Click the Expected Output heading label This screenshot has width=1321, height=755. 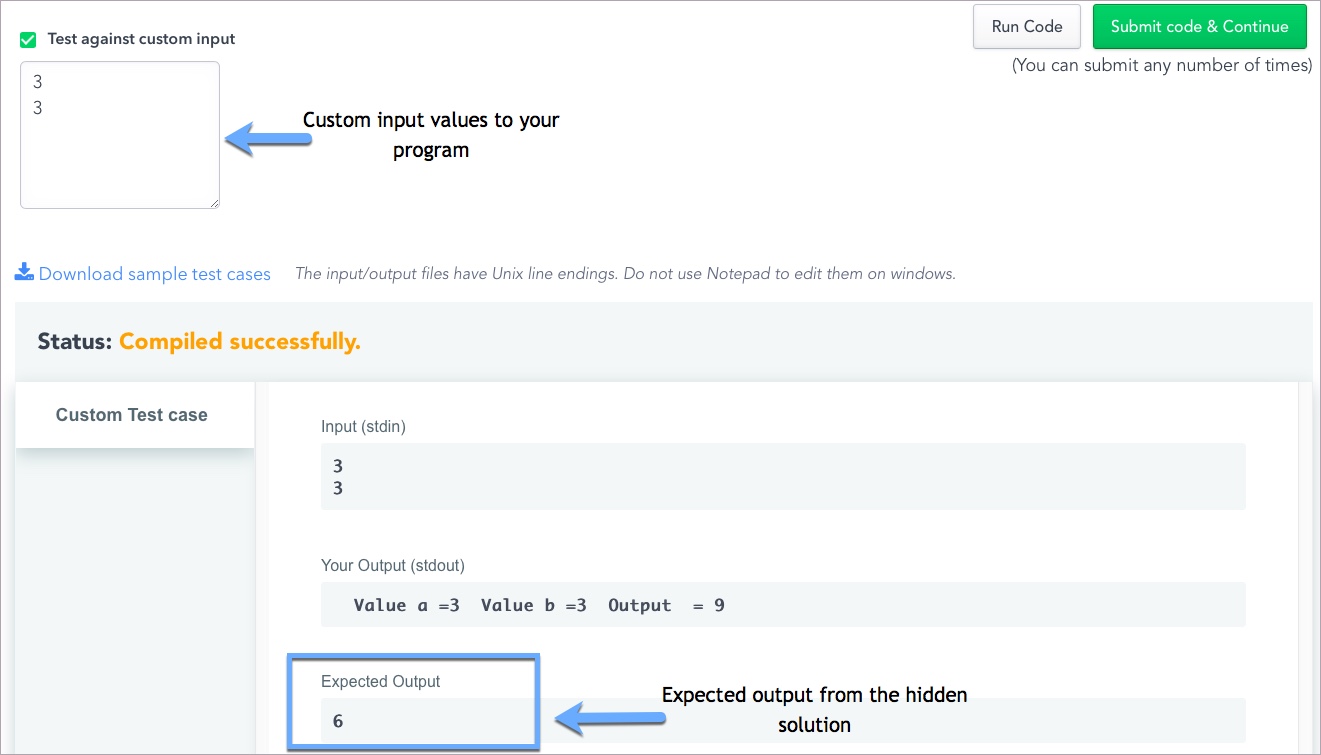point(380,681)
